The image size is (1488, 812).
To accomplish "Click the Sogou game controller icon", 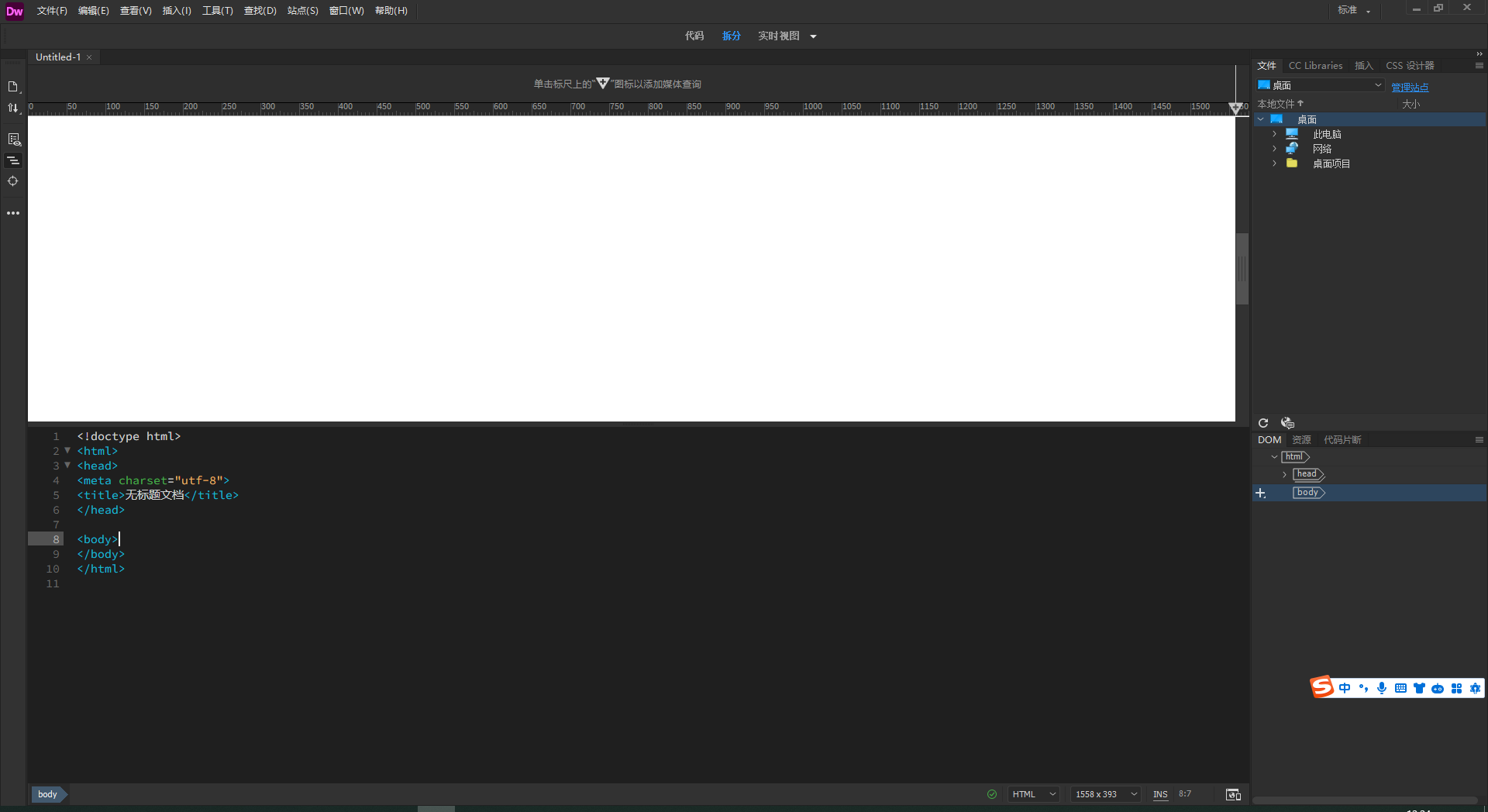I will [x=1438, y=688].
